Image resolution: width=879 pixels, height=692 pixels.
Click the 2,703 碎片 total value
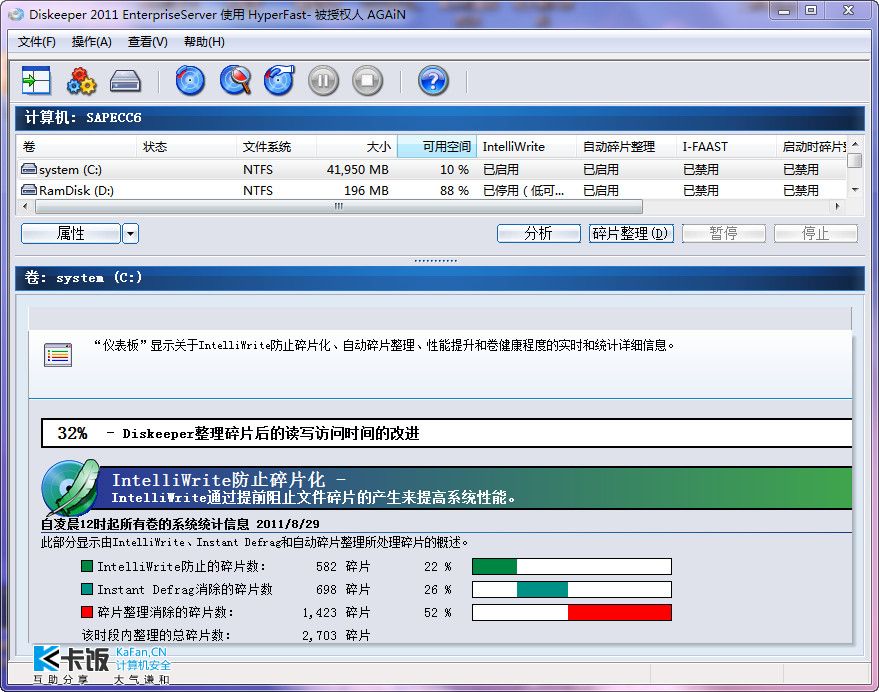(336, 635)
